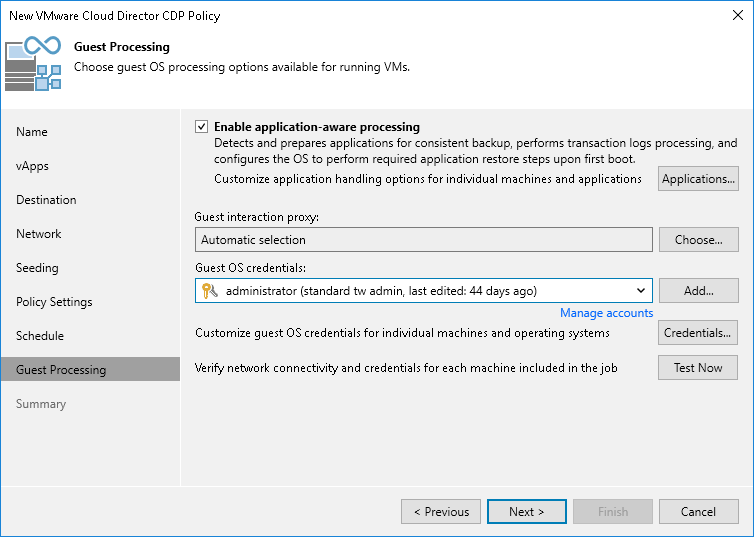
Task: Click 'Customize application handling options' text
Action: click(428, 179)
